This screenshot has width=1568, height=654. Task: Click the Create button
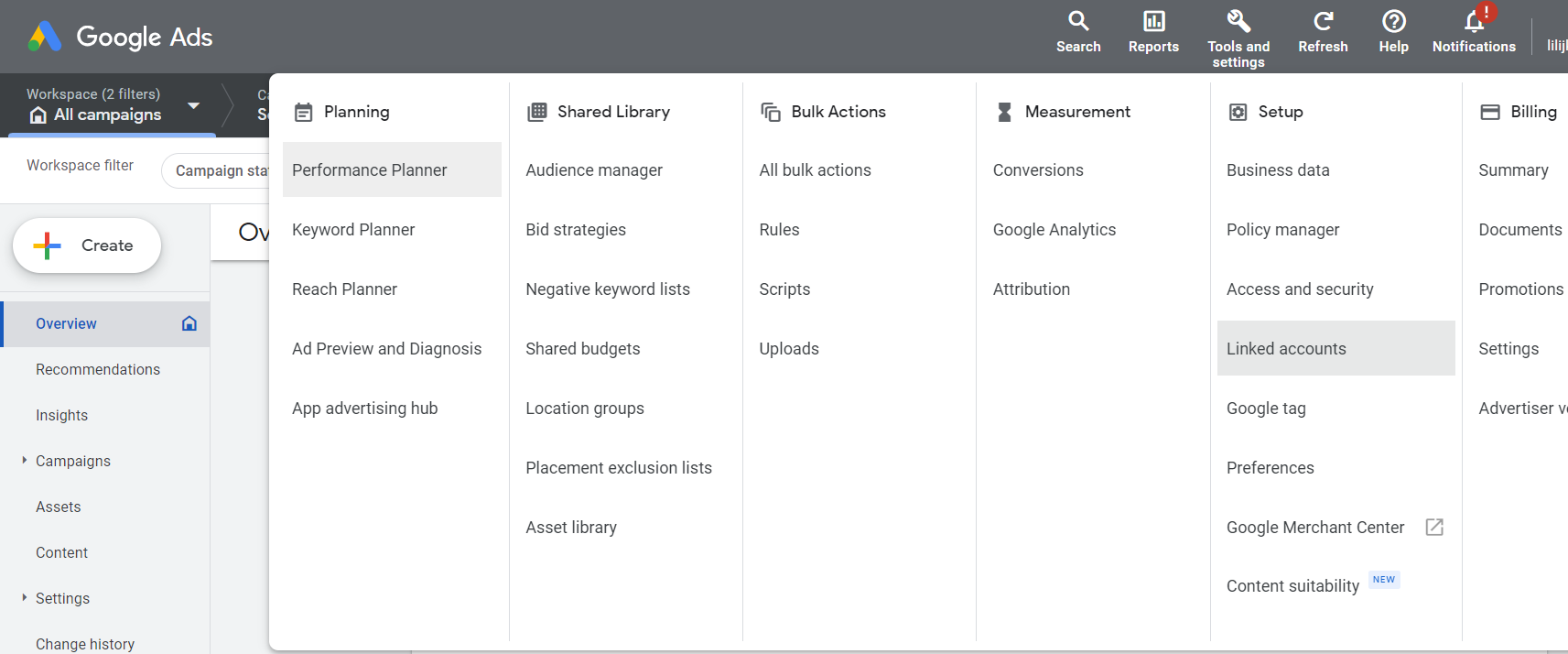(x=87, y=245)
